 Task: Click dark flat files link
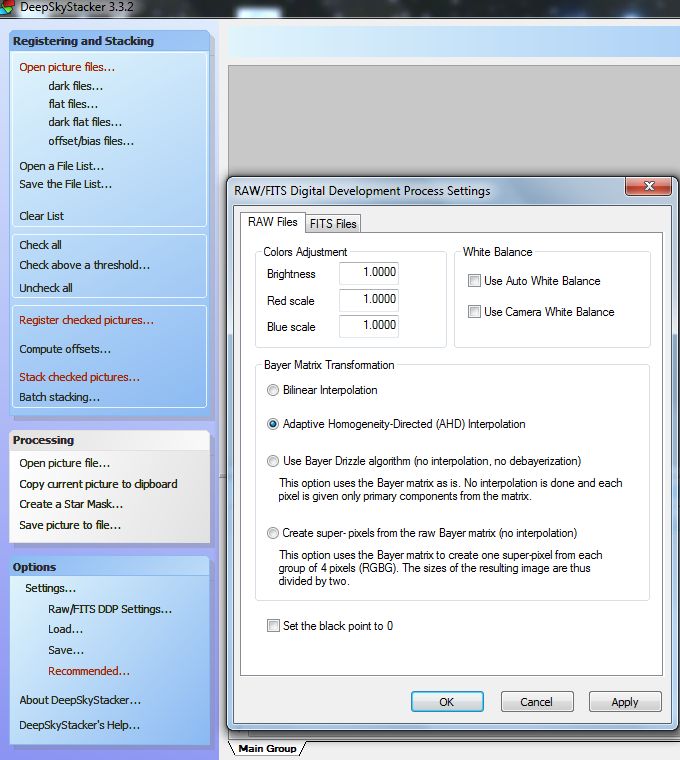pos(85,122)
